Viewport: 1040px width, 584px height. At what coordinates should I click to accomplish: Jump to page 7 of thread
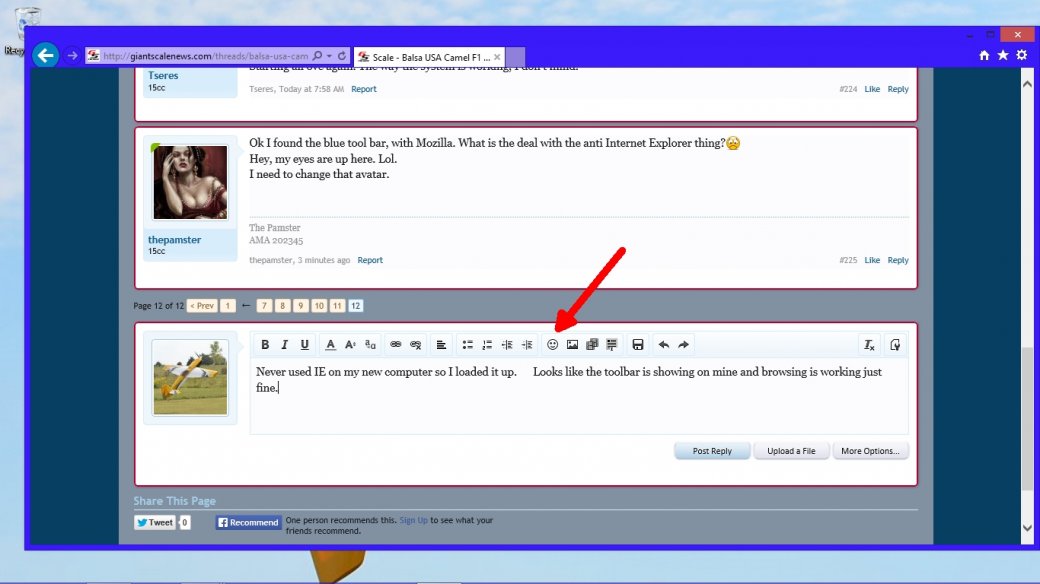point(264,306)
